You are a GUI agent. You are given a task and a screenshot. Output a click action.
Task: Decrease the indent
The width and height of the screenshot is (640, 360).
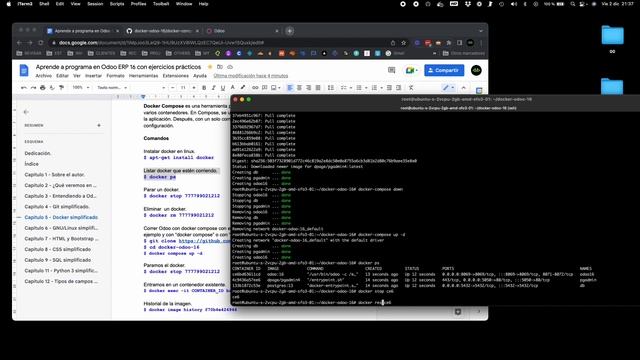pyautogui.click(x=389, y=88)
